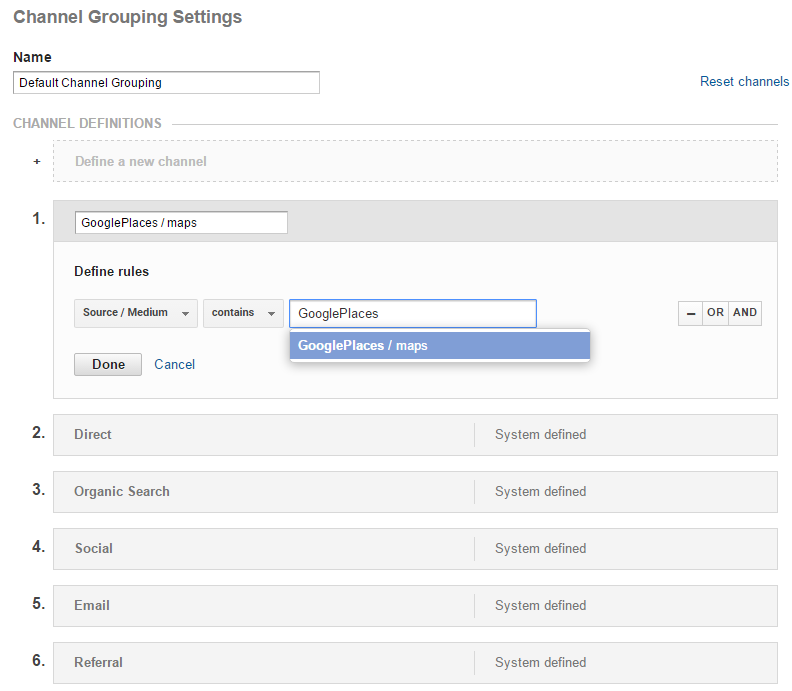Click System defined label in Organic Search row
The width and height of the screenshot is (792, 691).
pyautogui.click(x=540, y=491)
